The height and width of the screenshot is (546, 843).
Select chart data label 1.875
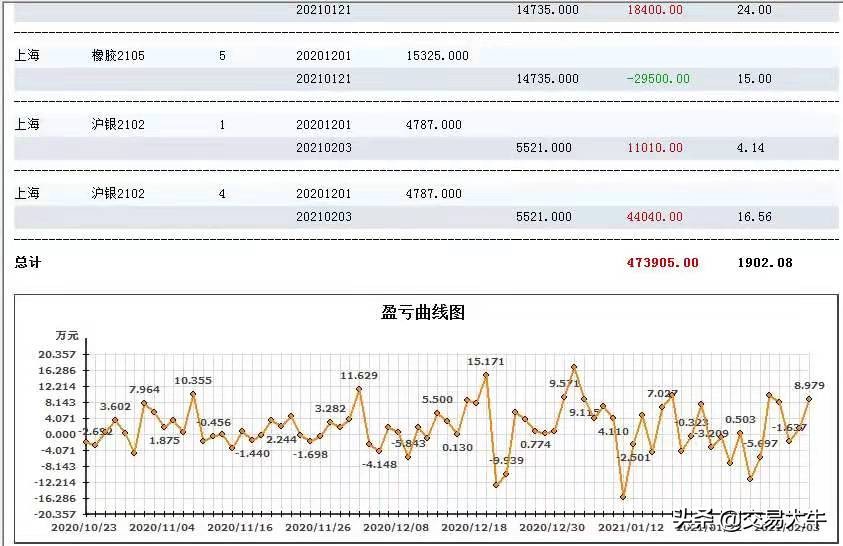(x=164, y=441)
